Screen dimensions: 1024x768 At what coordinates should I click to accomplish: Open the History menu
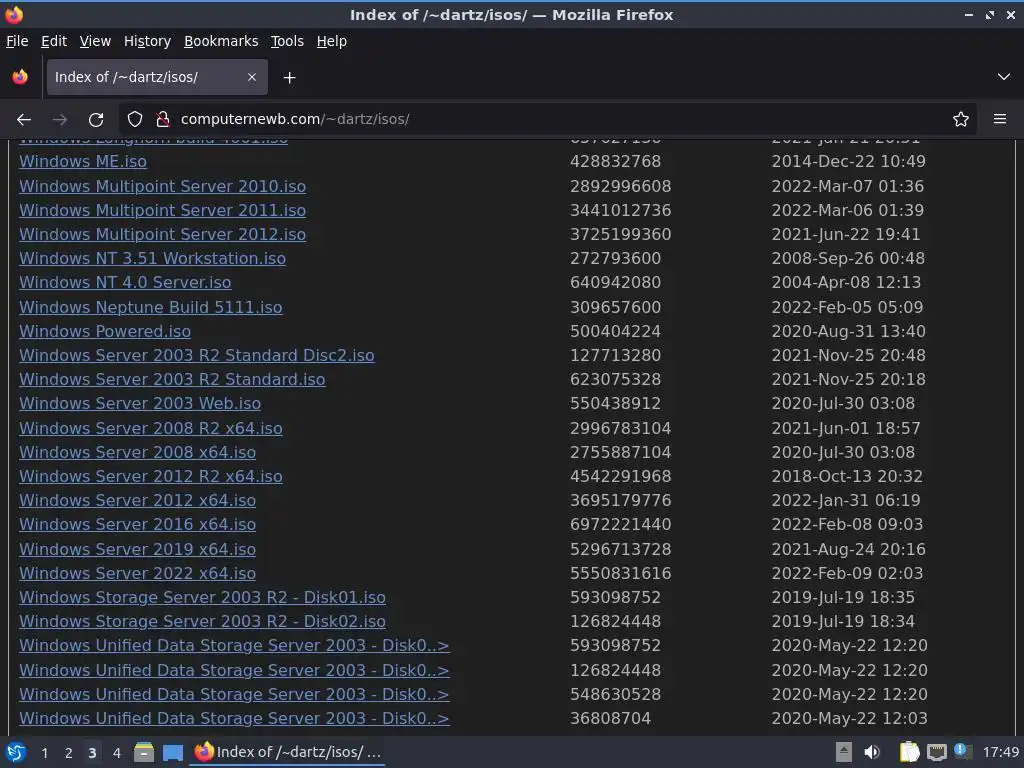click(x=147, y=41)
